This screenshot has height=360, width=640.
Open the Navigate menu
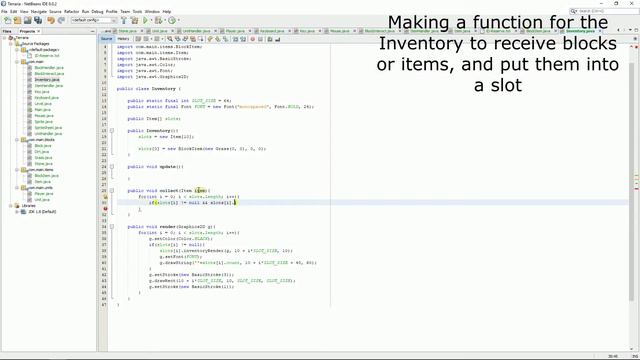click(39, 11)
